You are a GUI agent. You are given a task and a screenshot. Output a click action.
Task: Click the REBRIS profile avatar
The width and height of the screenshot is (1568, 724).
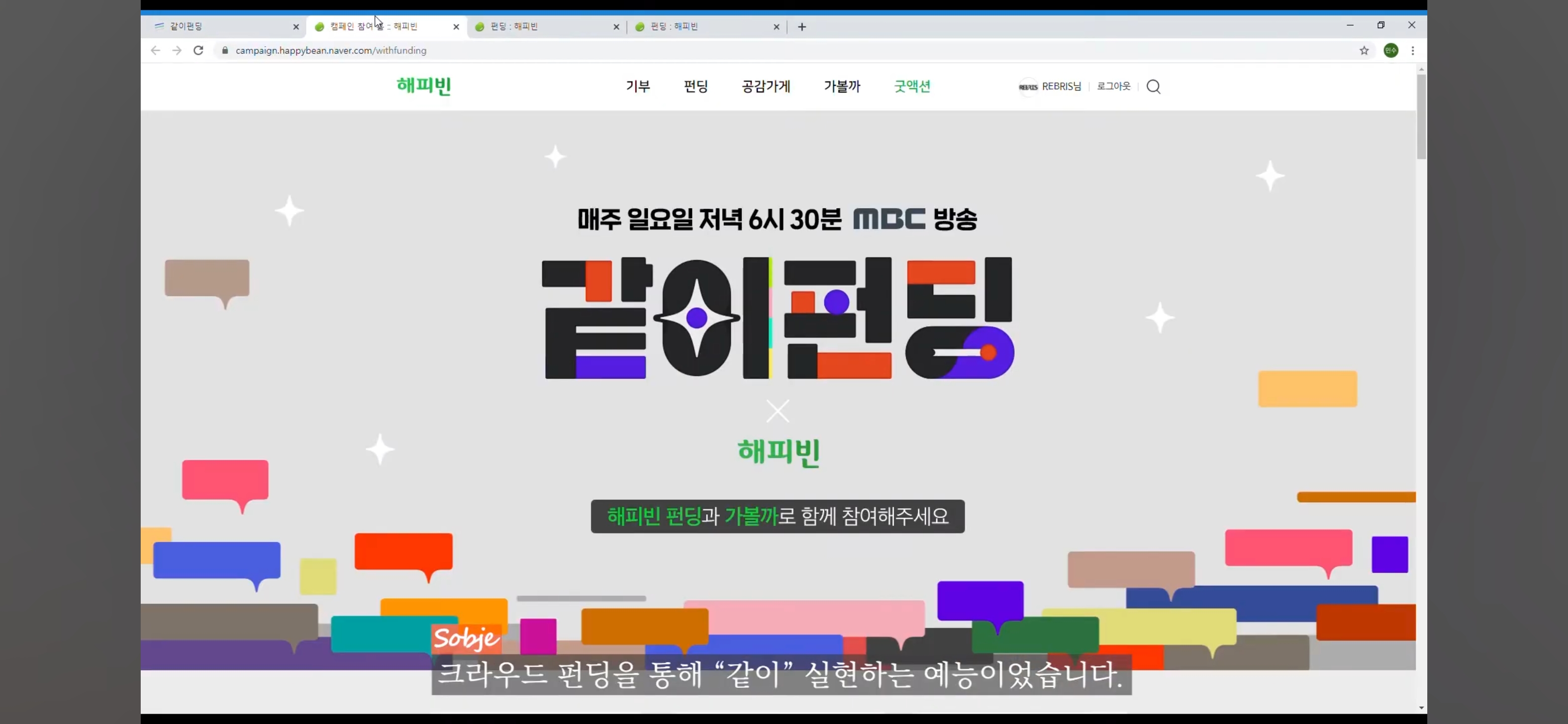pos(1028,86)
